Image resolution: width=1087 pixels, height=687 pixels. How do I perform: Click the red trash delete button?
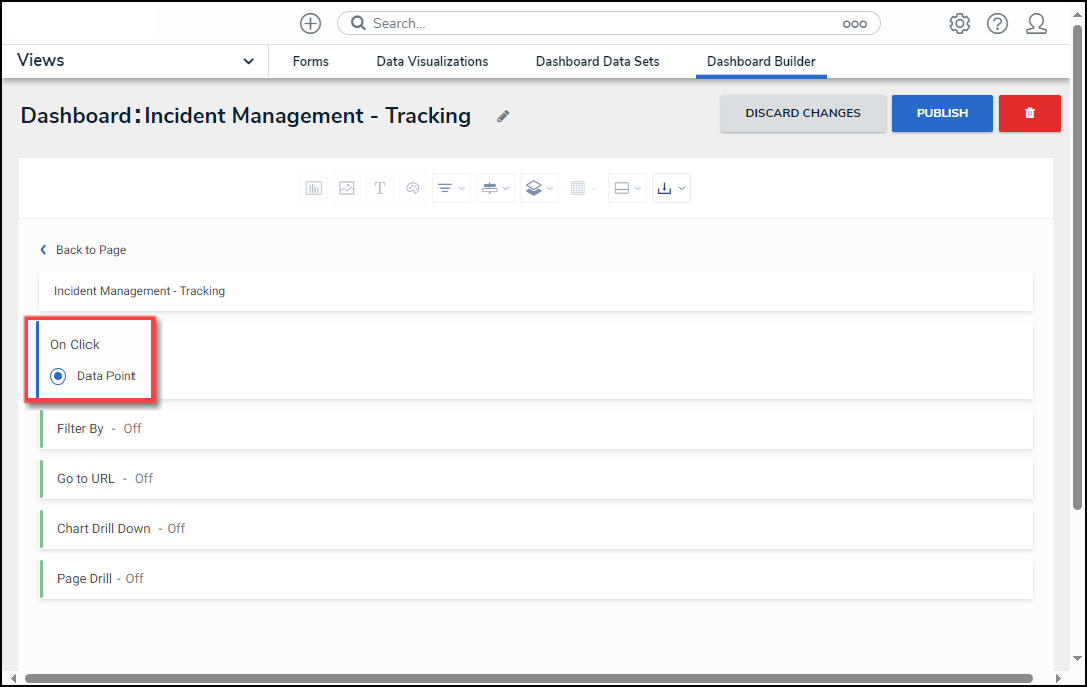tap(1029, 113)
